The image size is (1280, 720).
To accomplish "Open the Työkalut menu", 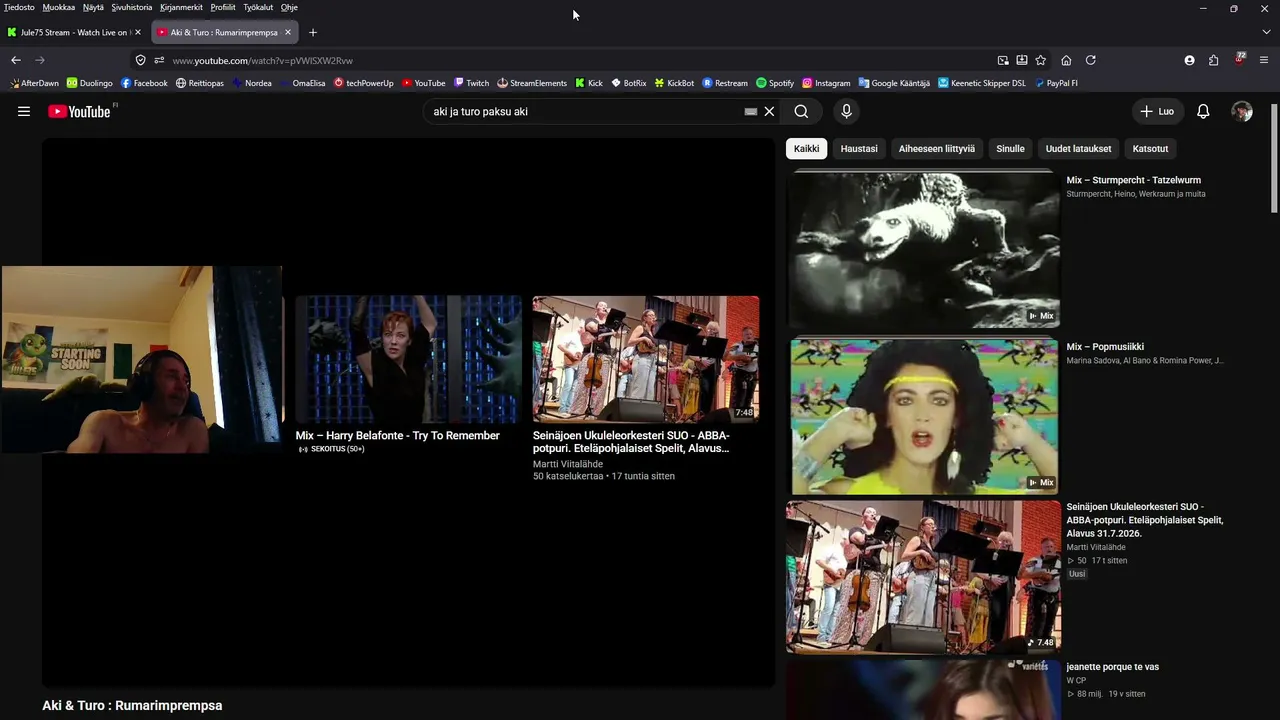I will tap(258, 7).
